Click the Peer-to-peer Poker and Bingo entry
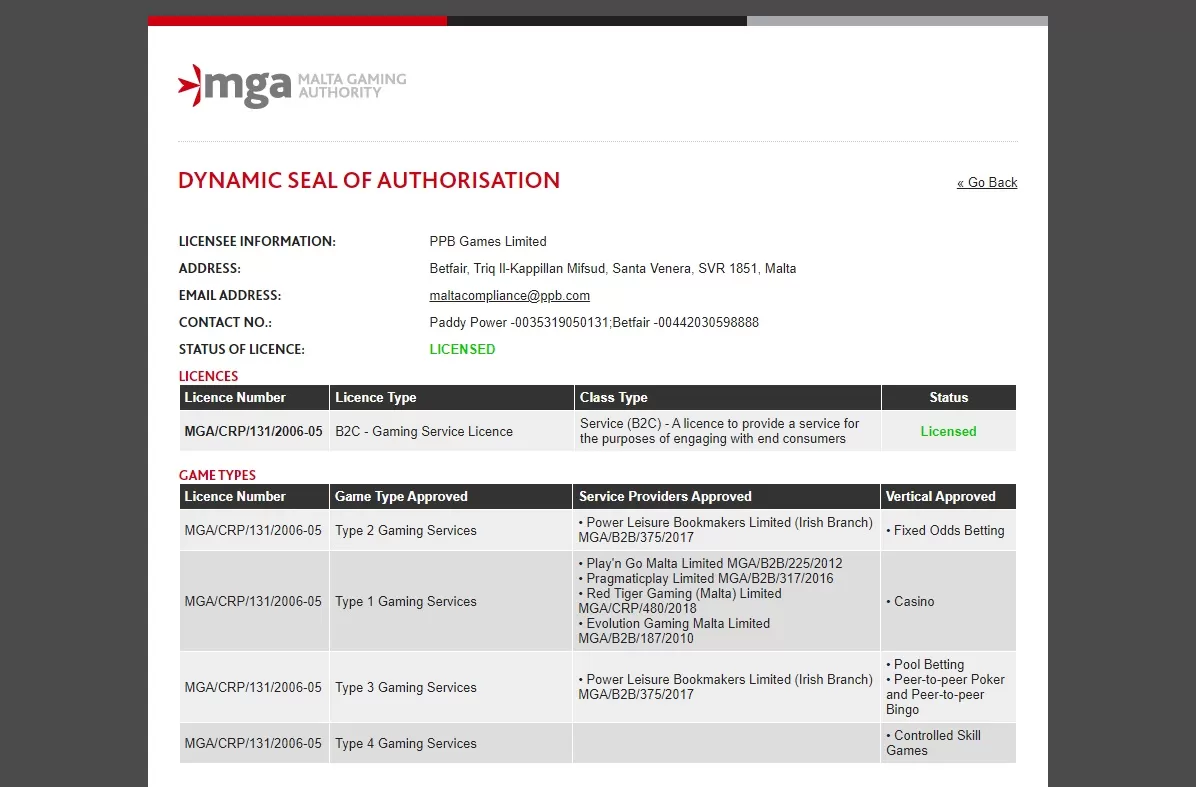The width and height of the screenshot is (1196, 787). pos(945,694)
